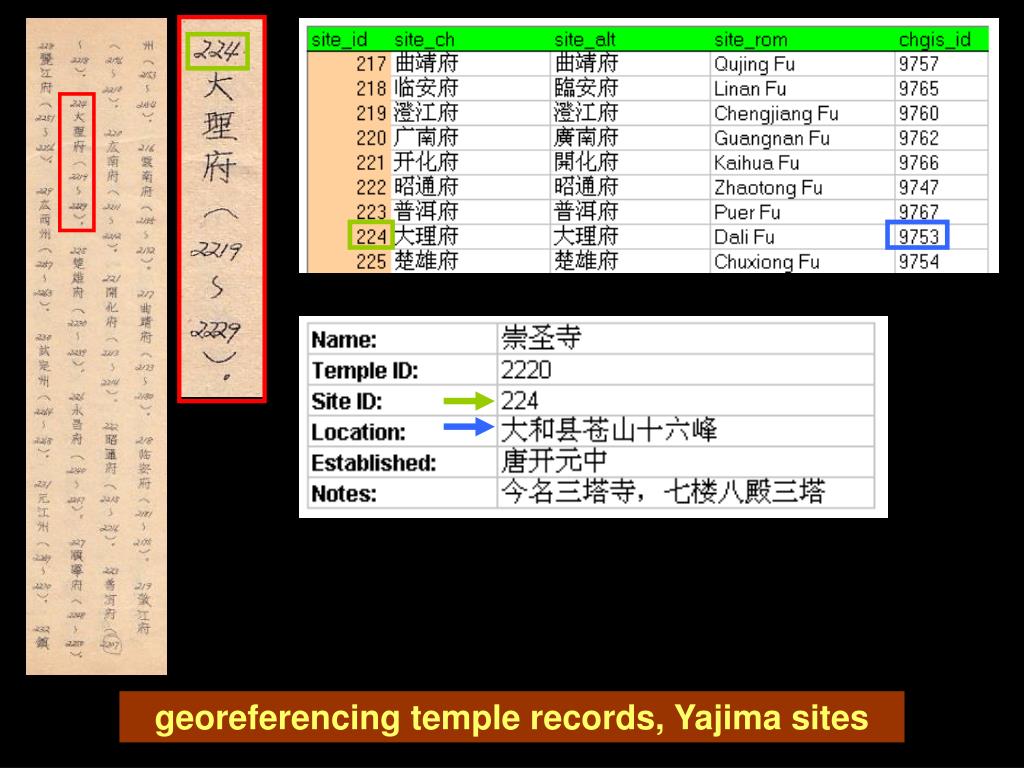Image resolution: width=1024 pixels, height=768 pixels.
Task: Click site_ch cell 广南府 in row 220
Action: coord(426,138)
